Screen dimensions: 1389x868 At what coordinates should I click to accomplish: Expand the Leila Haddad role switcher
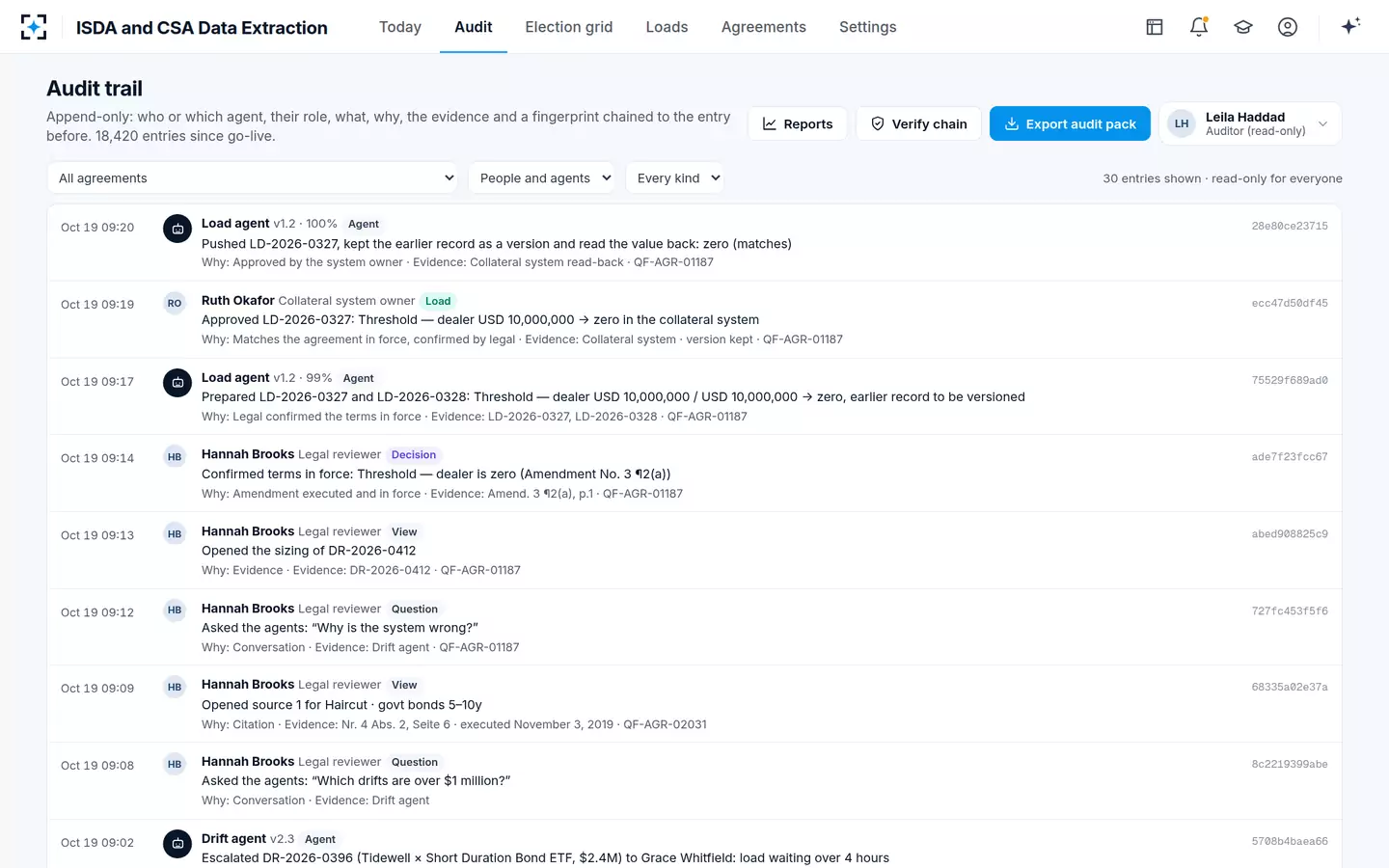1250,123
